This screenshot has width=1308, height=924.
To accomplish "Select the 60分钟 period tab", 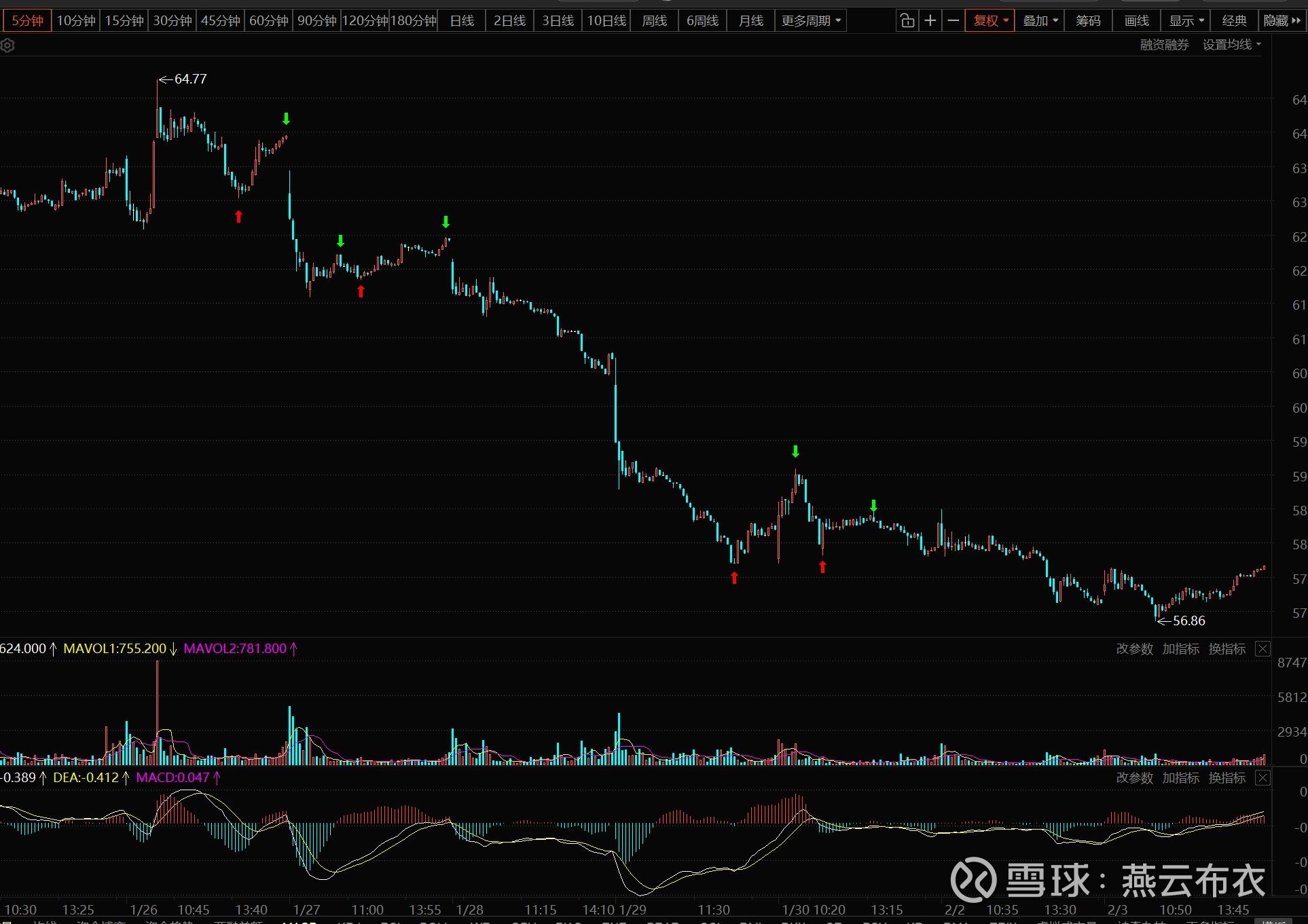I will tap(268, 21).
